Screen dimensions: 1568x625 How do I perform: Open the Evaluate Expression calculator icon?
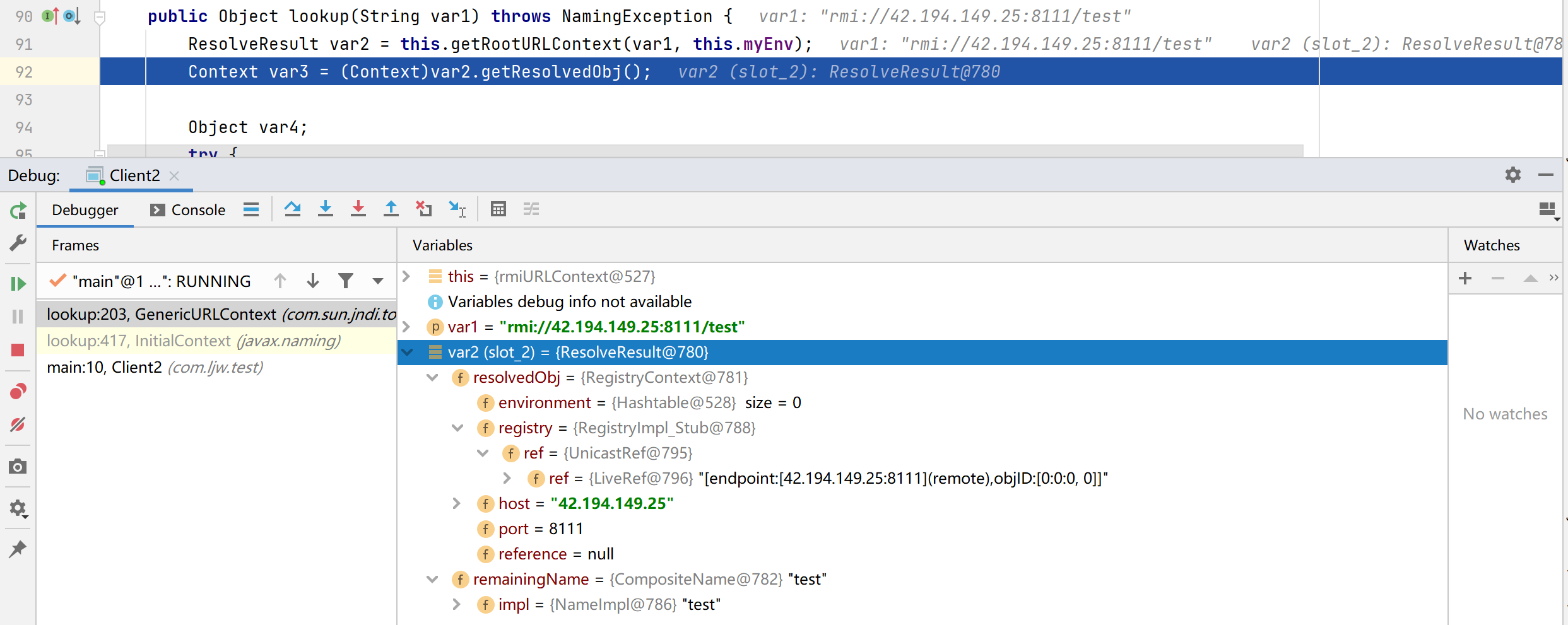[x=498, y=209]
